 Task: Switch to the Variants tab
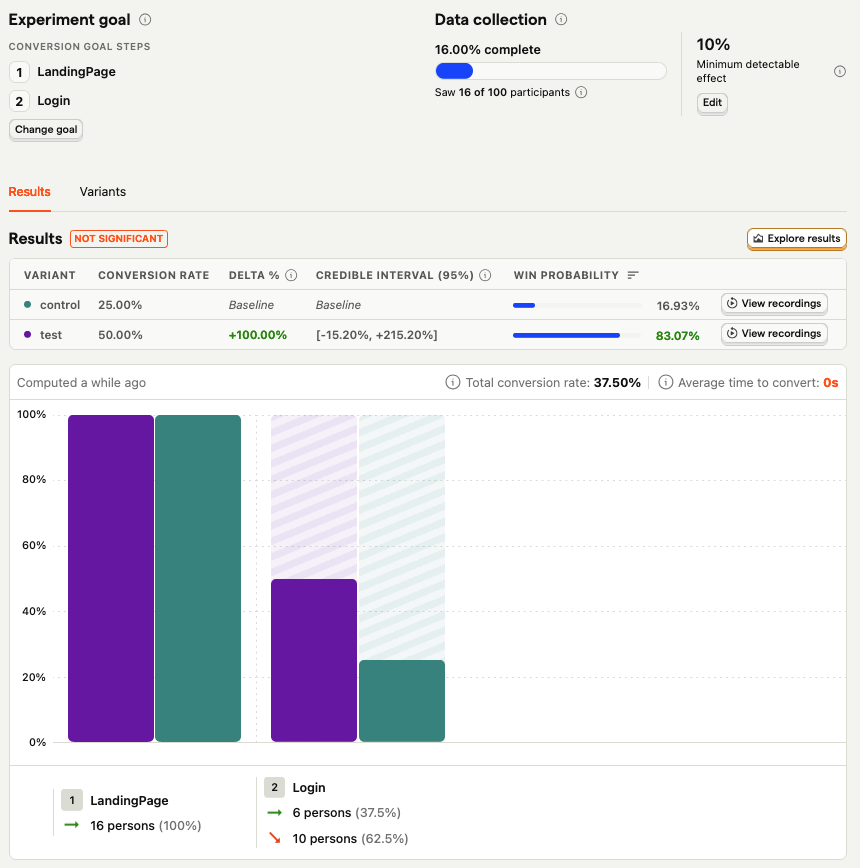coord(103,192)
